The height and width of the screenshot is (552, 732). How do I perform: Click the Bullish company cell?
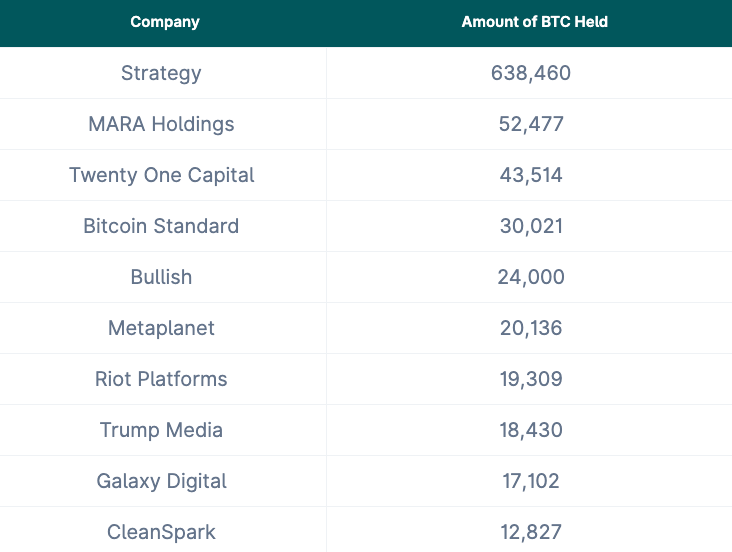(161, 277)
